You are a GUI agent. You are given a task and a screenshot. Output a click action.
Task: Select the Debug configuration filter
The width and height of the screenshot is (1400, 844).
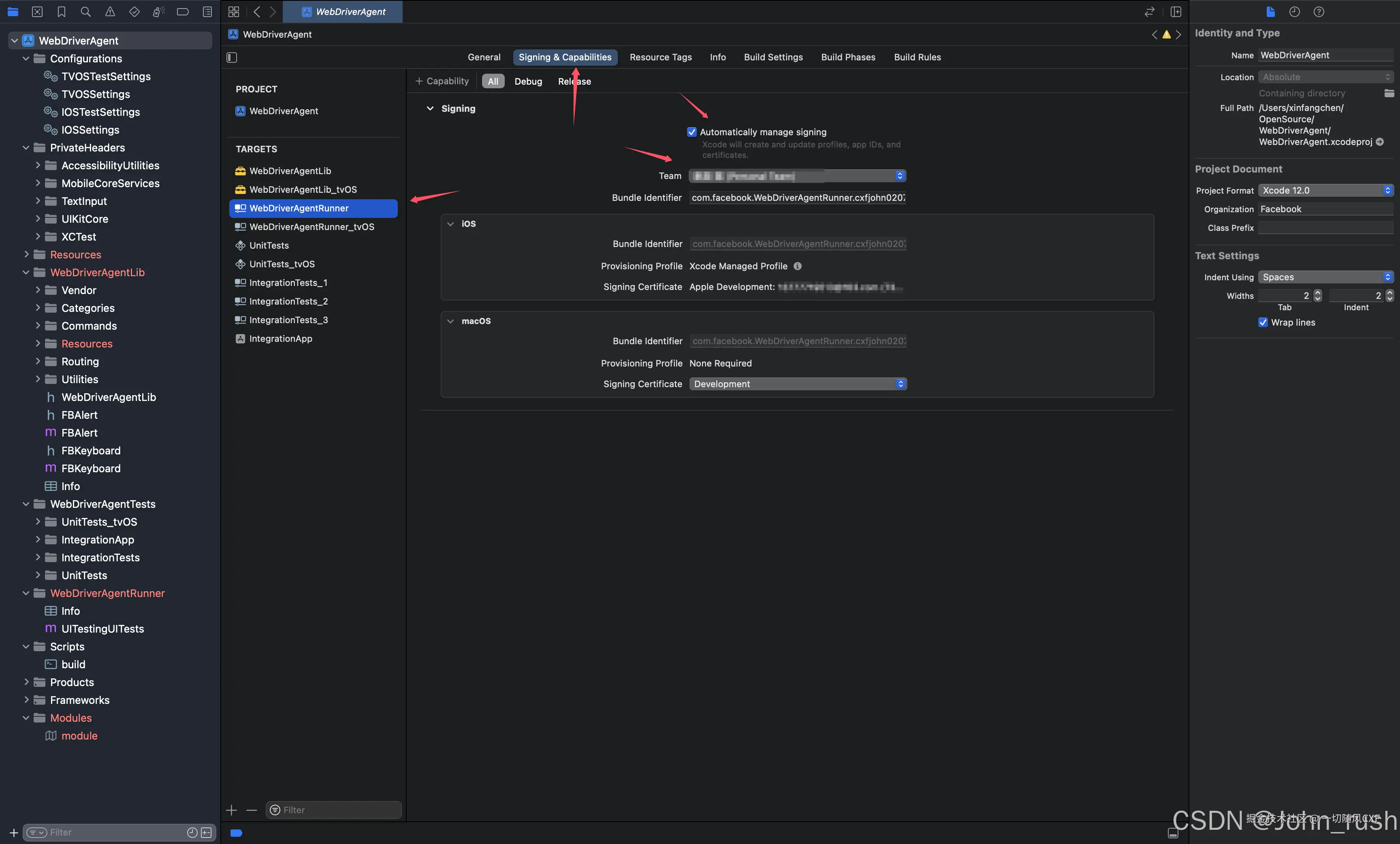[528, 81]
